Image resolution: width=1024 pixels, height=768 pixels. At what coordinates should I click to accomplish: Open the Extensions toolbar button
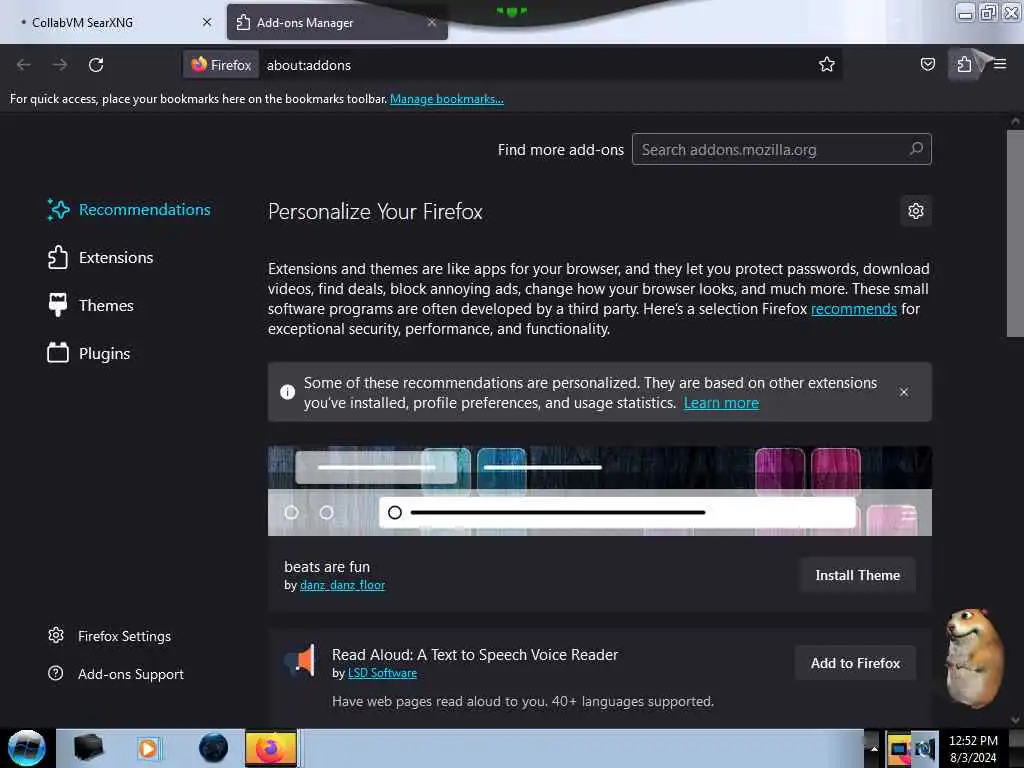coord(964,64)
